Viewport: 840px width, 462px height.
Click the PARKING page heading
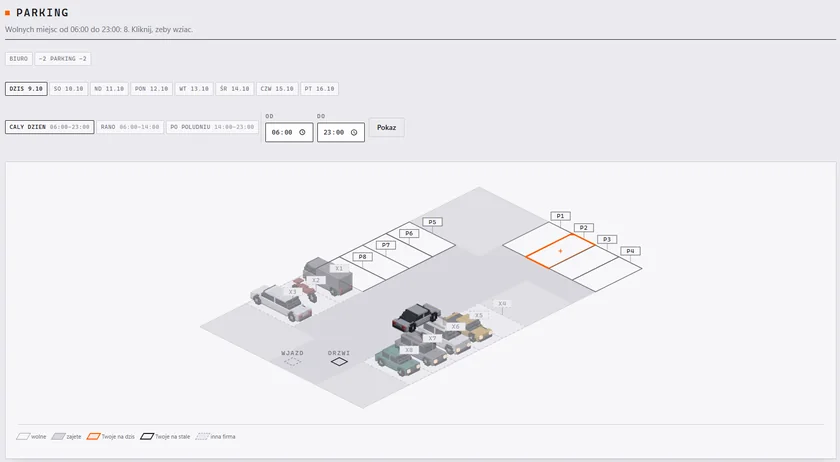click(x=42, y=12)
